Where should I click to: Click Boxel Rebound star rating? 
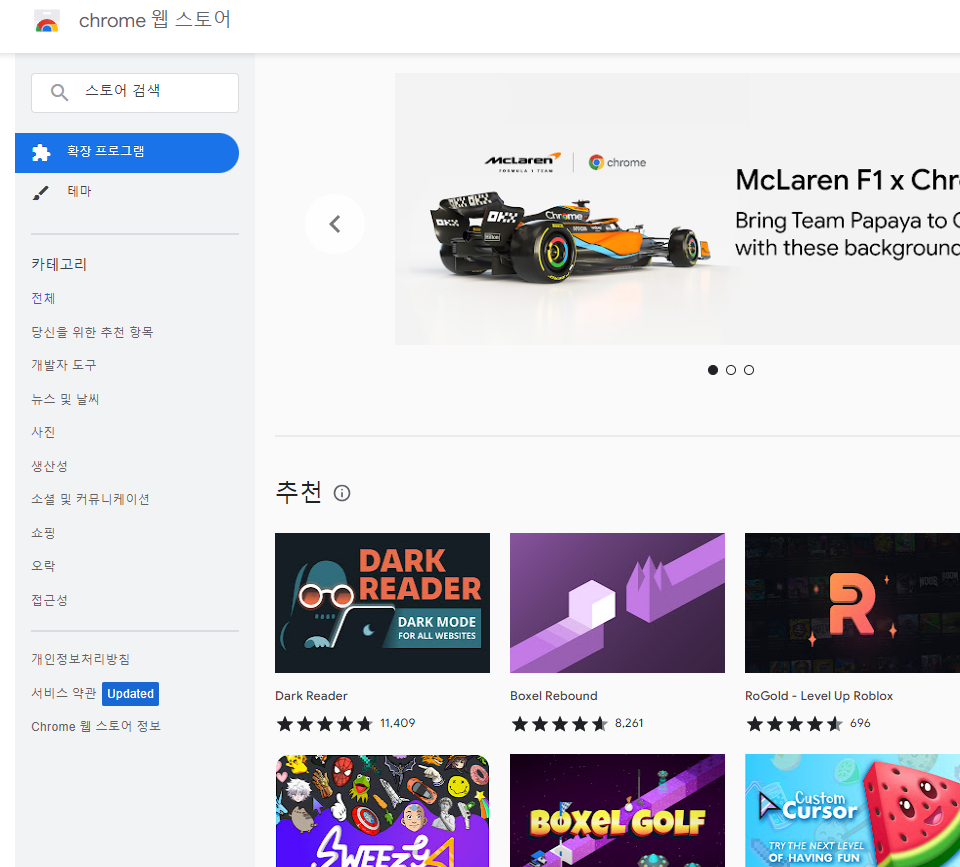[560, 724]
